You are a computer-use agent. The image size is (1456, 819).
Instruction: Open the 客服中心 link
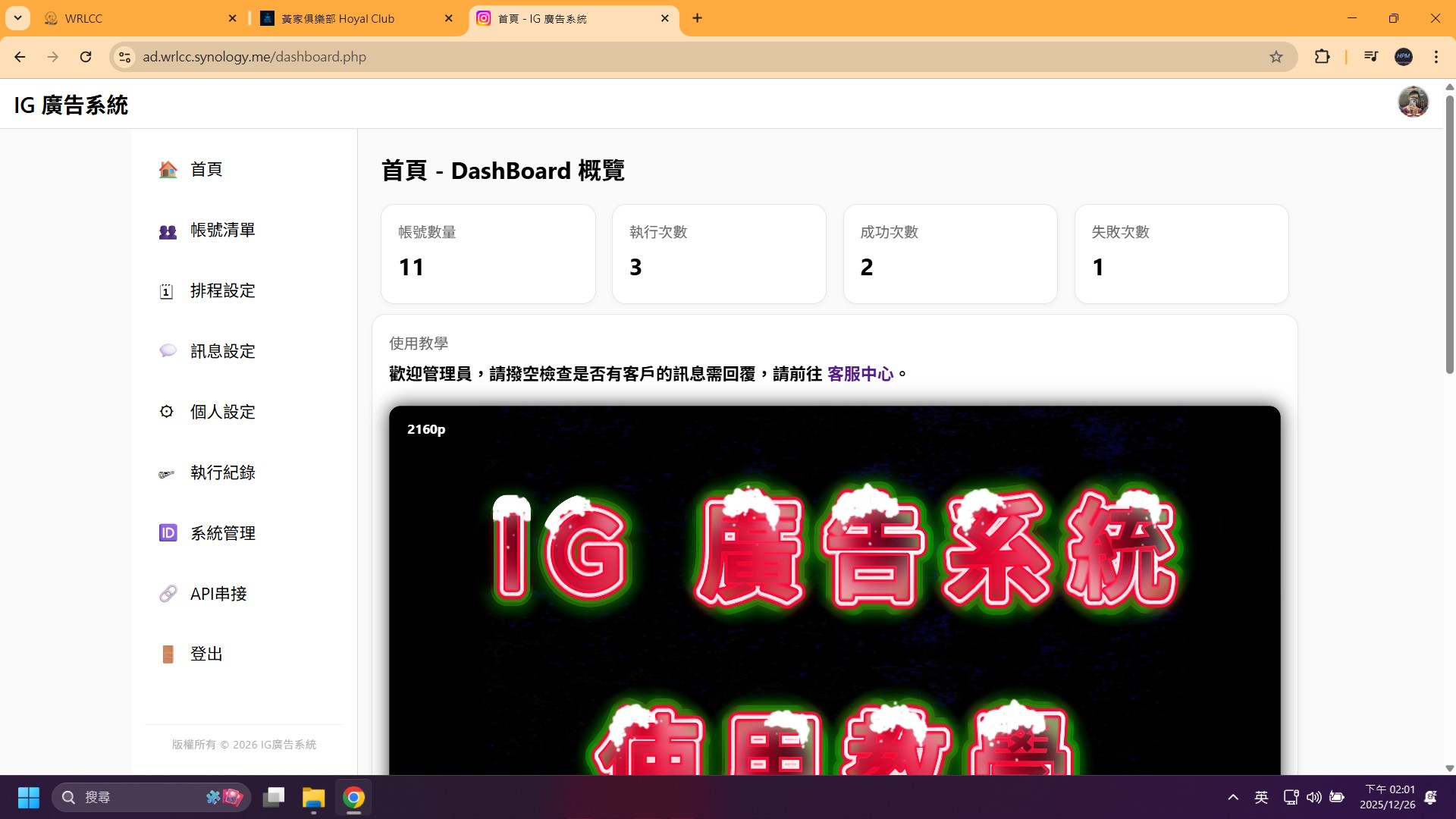860,374
